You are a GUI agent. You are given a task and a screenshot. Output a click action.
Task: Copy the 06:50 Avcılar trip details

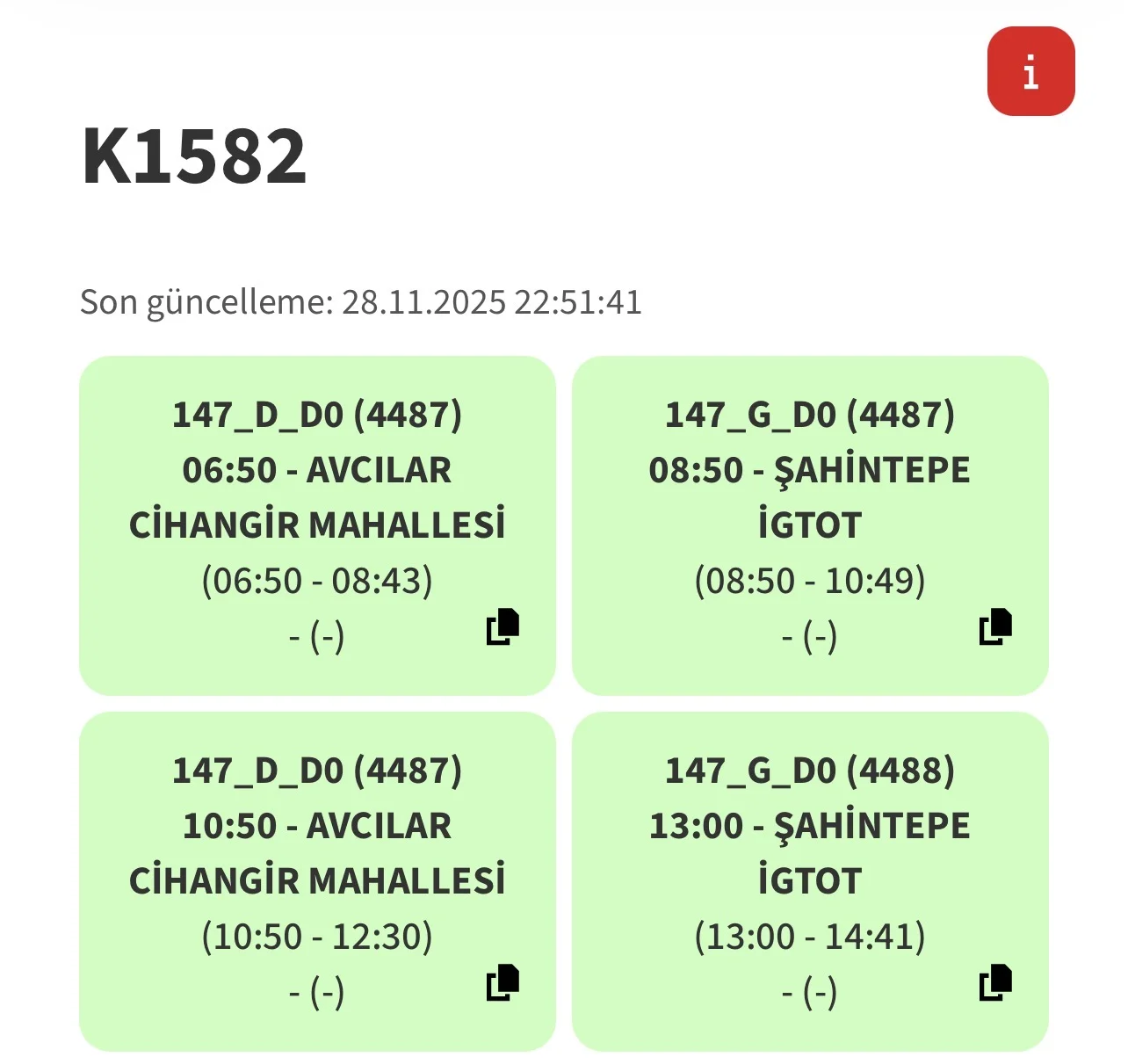coord(503,626)
